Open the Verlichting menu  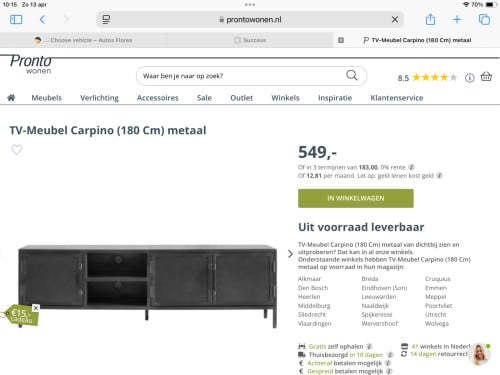point(99,98)
